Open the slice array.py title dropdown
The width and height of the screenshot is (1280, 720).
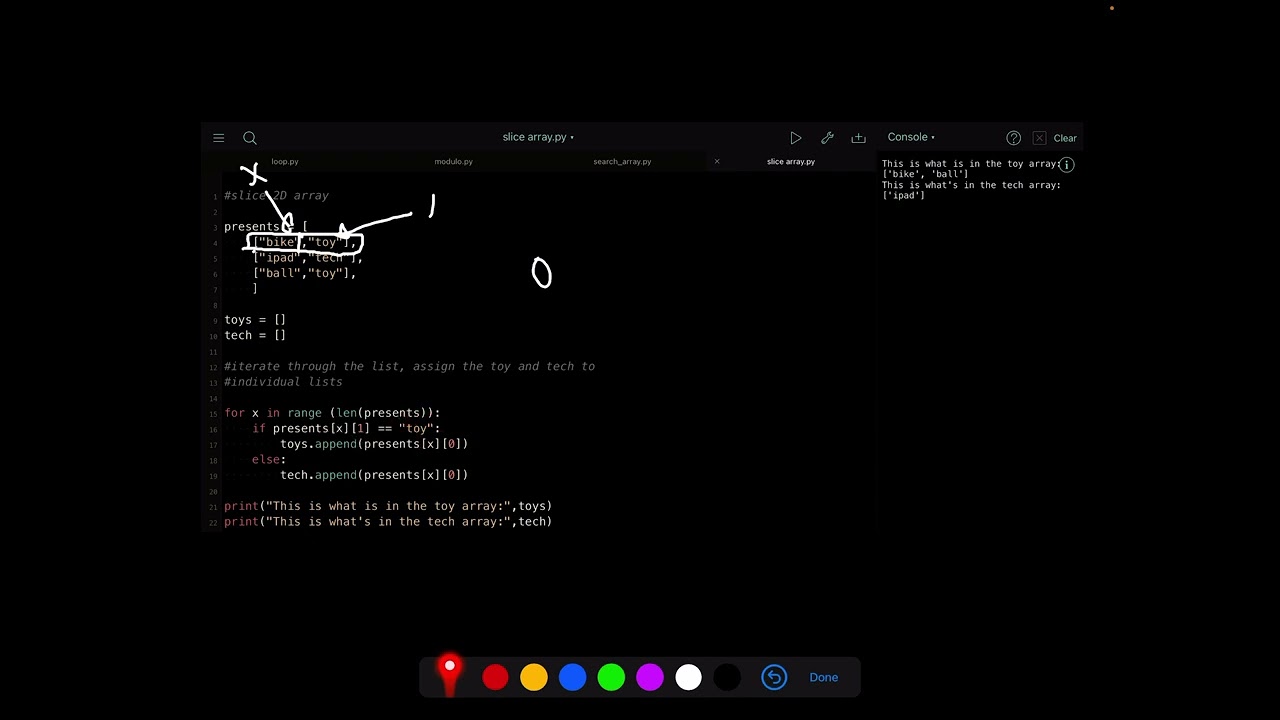click(x=538, y=137)
